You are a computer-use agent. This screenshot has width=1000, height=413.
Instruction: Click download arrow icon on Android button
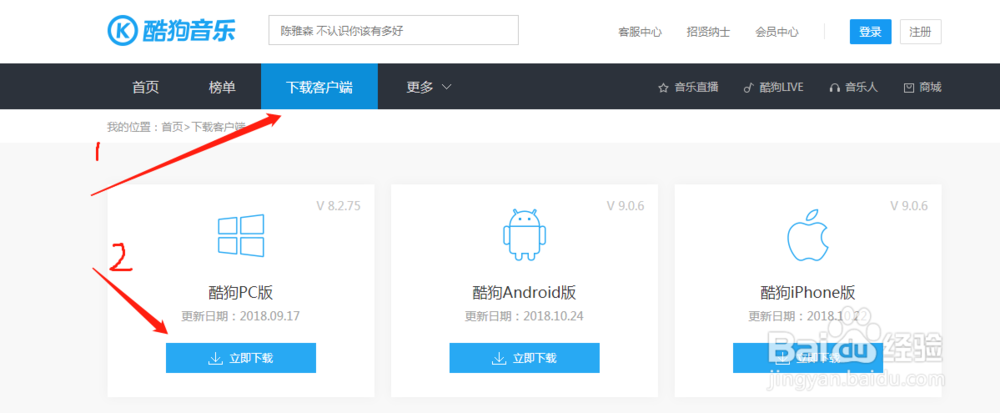coord(498,358)
